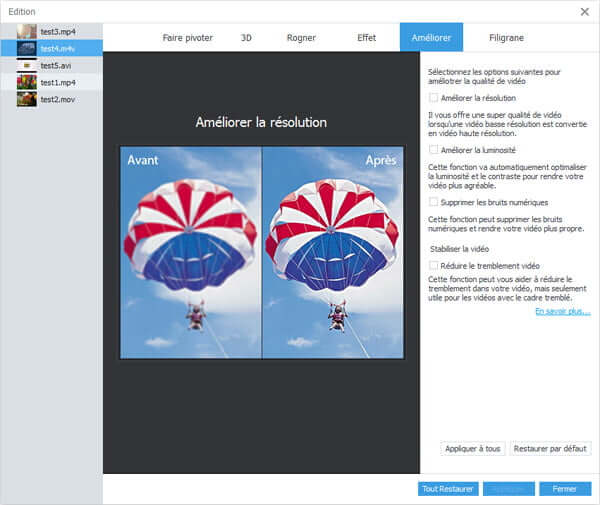Screen dimensions: 600x505
Task: Check Supprimer les bruits numériques
Action: coord(433,202)
